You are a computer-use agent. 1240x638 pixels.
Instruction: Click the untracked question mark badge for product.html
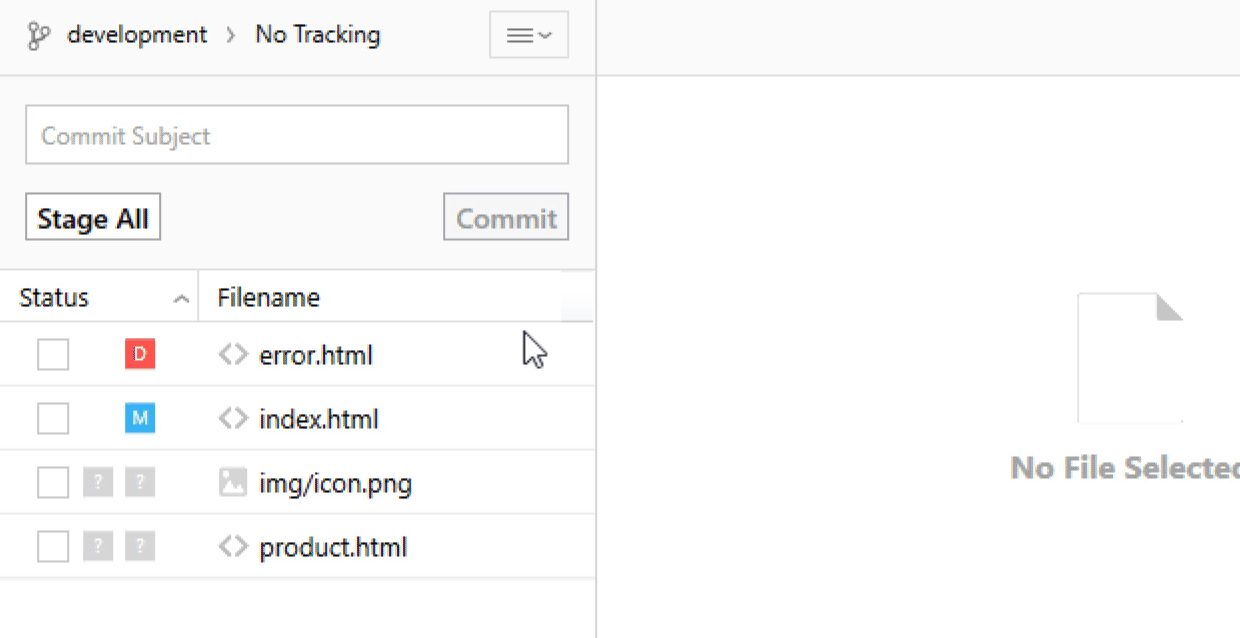tap(140, 546)
